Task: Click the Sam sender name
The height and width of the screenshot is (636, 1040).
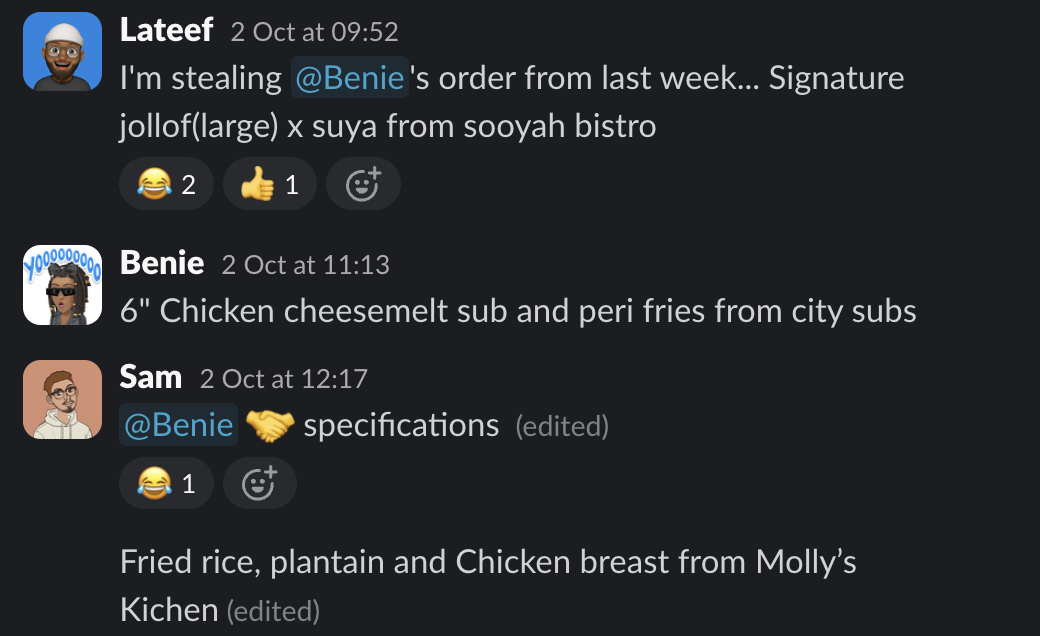Action: coord(150,377)
